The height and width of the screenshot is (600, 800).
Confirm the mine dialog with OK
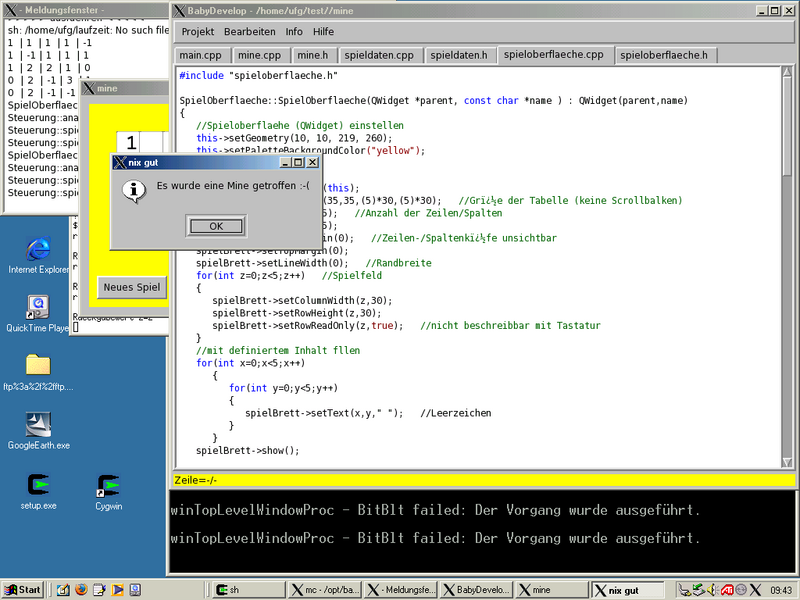216,226
